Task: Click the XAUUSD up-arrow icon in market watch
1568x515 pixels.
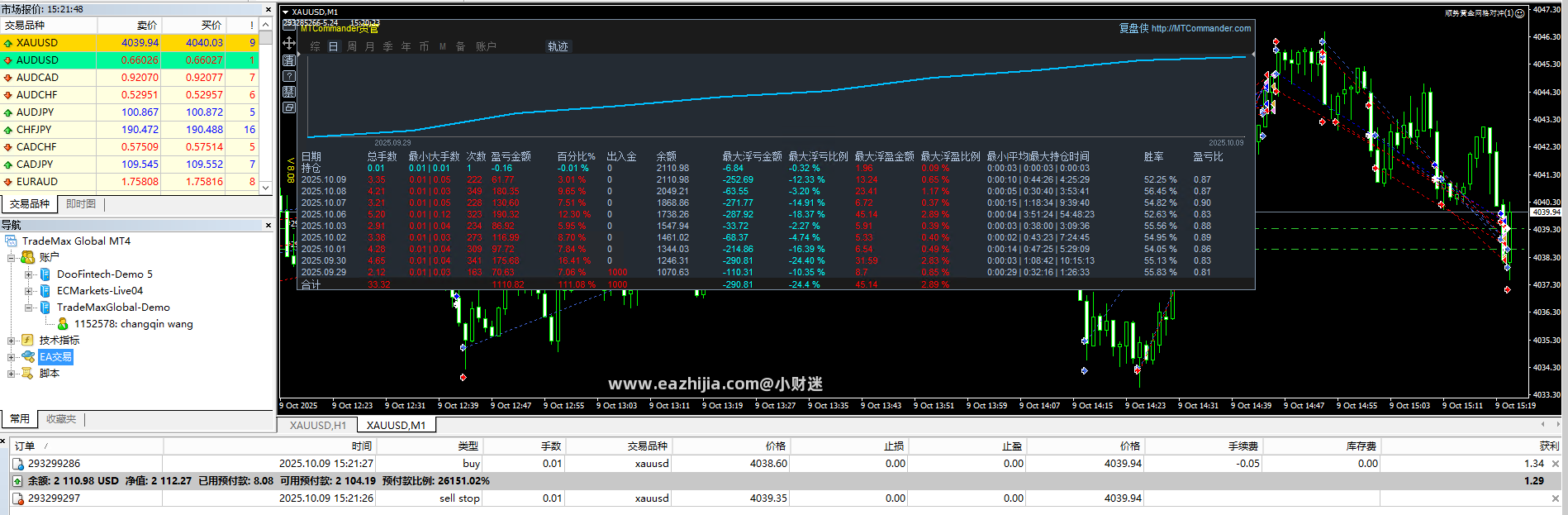Action: pos(8,43)
